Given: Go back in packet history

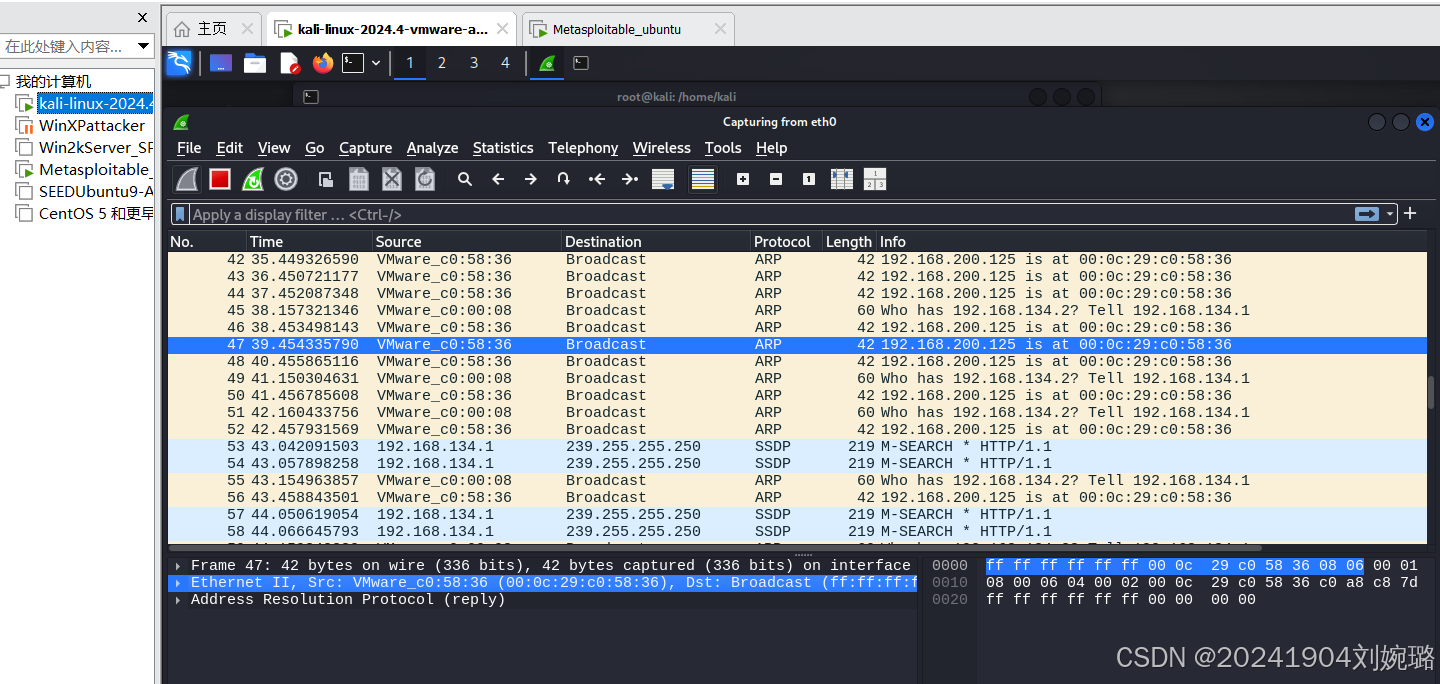Looking at the screenshot, I should [498, 179].
